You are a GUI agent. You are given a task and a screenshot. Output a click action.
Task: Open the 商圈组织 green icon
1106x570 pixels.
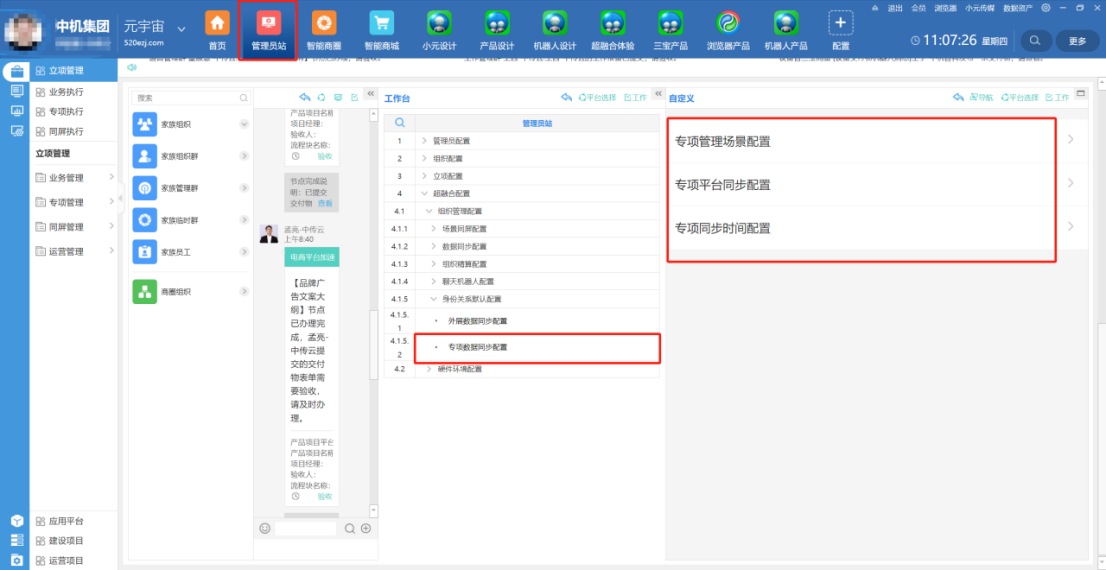[145, 291]
